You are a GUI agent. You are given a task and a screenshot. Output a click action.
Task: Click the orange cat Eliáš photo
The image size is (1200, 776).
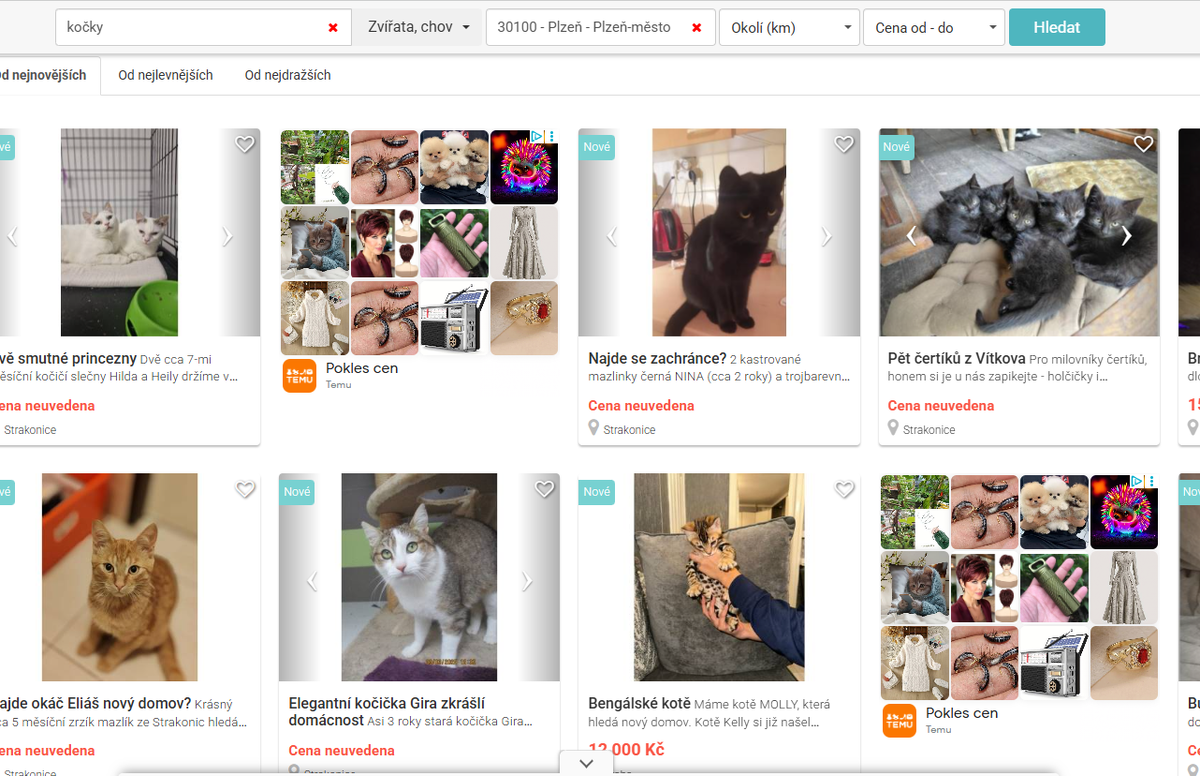(x=119, y=577)
